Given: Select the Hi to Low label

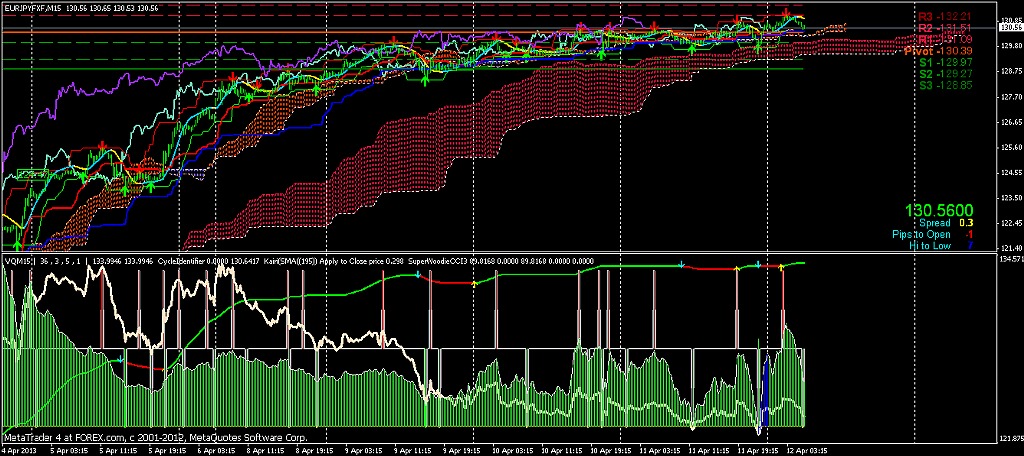Looking at the screenshot, I should click(928, 245).
